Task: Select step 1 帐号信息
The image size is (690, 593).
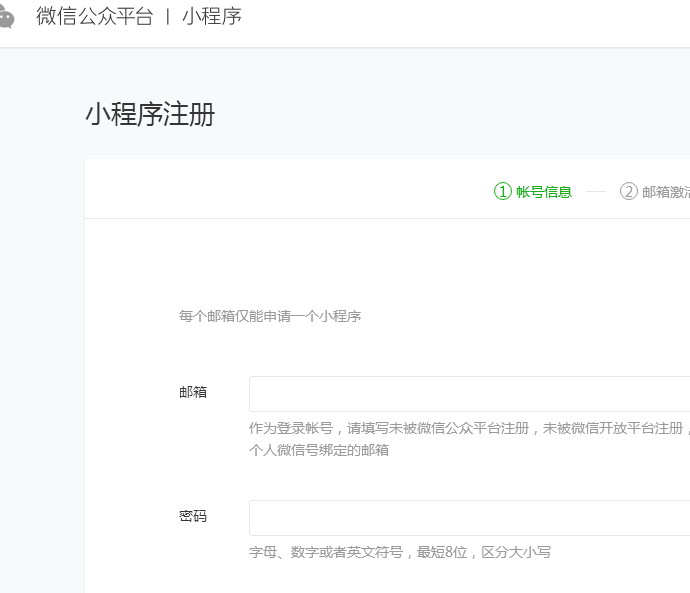Action: point(533,192)
